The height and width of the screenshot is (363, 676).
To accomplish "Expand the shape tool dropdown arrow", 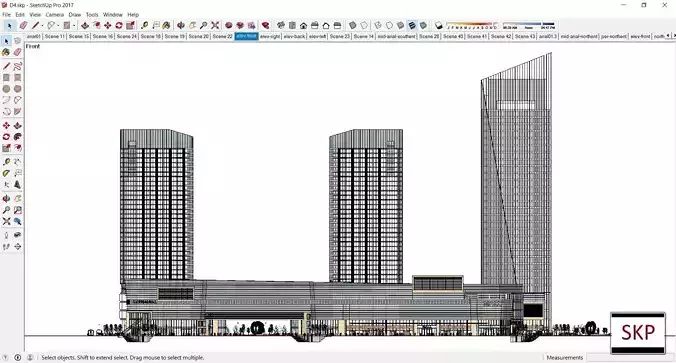I will pyautogui.click(x=74, y=26).
